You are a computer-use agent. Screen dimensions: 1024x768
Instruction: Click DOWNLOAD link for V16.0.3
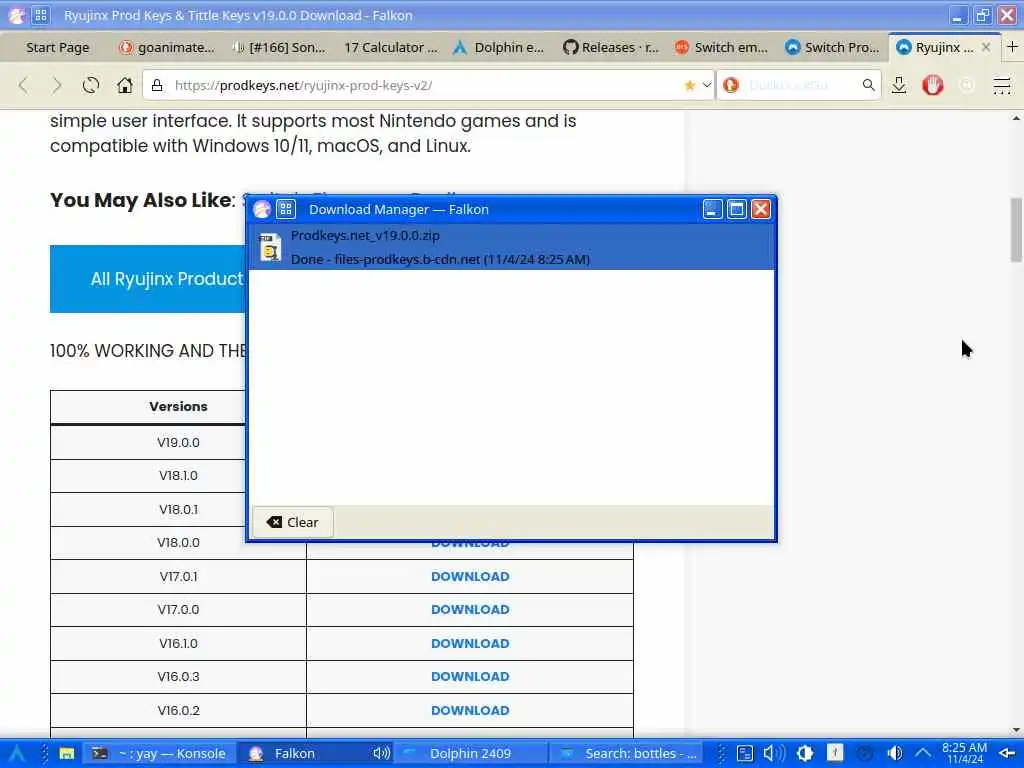[470, 677]
